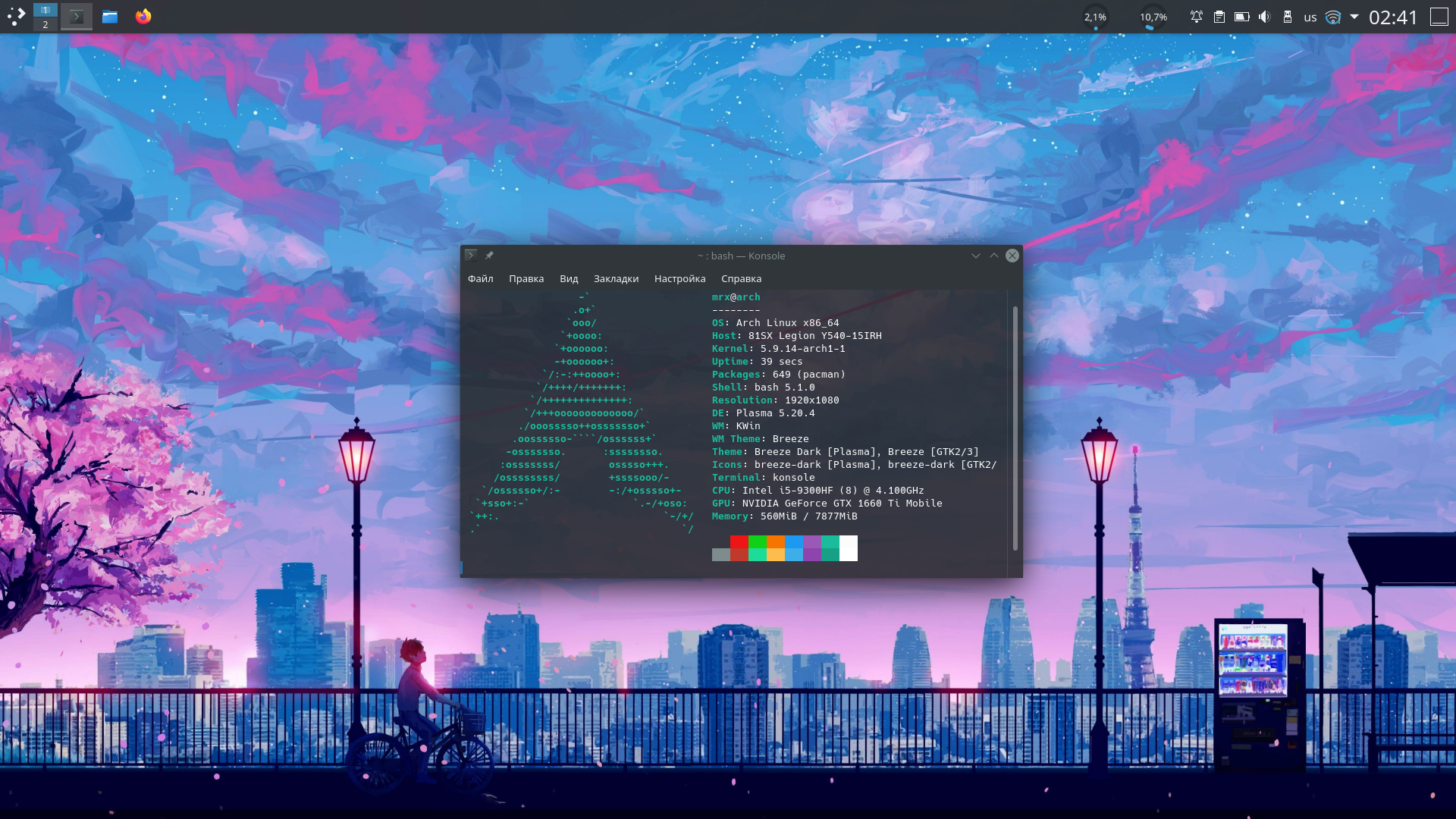The height and width of the screenshot is (819, 1456).
Task: Click the 'WM Theme: Breeze' line
Action: coord(760,439)
